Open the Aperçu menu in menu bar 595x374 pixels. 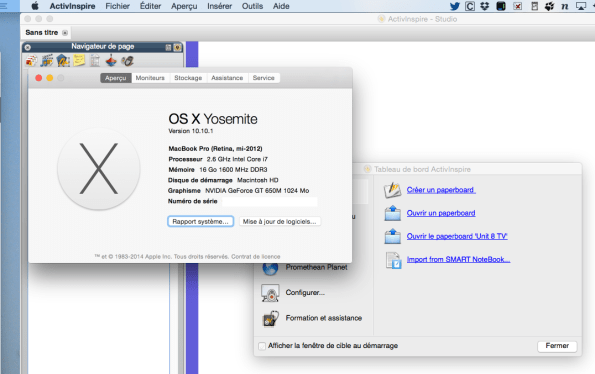(x=184, y=6)
